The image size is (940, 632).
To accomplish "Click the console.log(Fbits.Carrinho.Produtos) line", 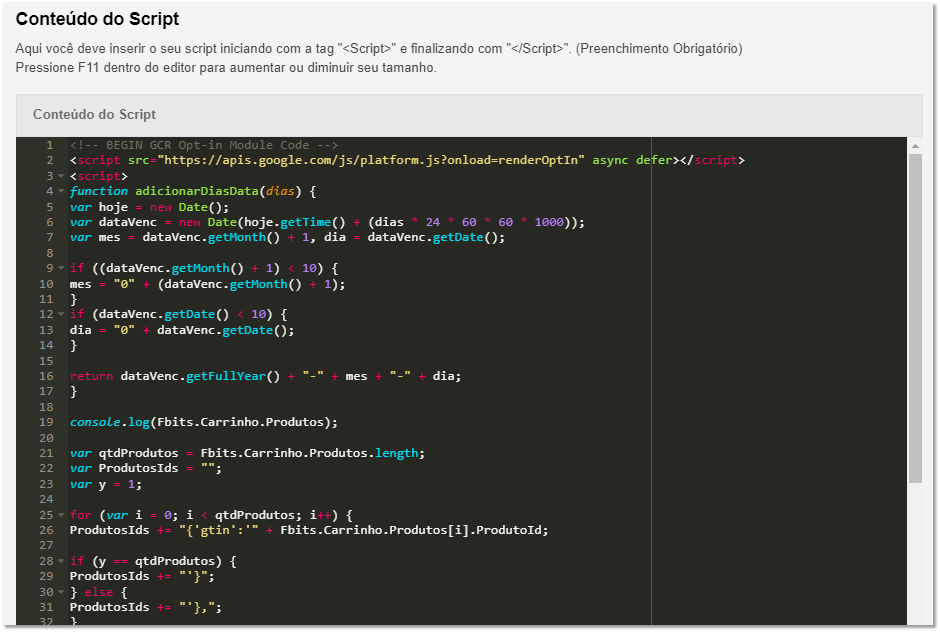I will 204,422.
